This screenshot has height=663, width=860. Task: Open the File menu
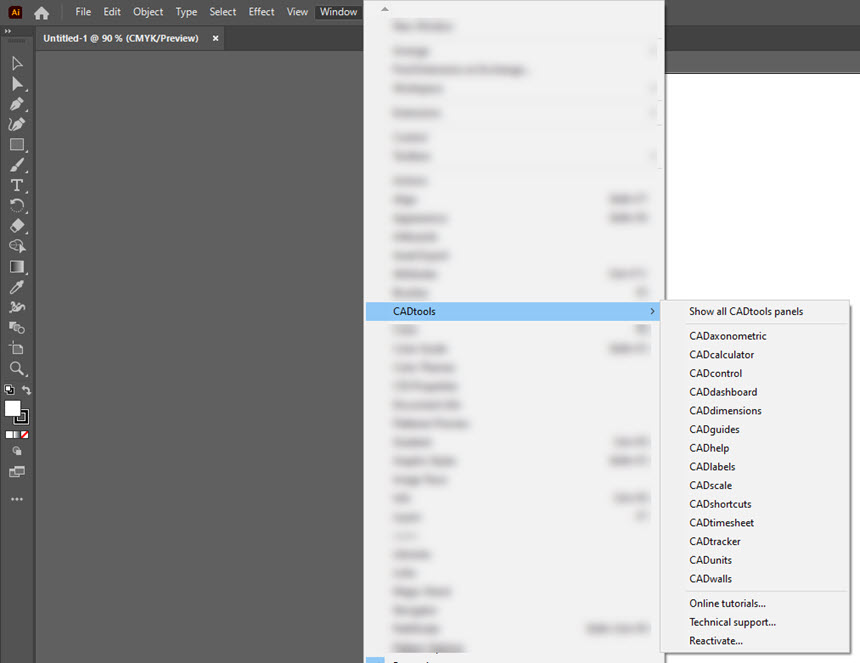pyautogui.click(x=83, y=12)
